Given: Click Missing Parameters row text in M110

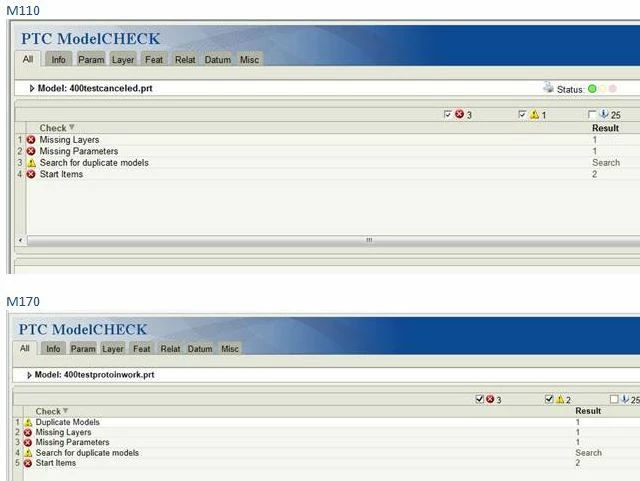Looking at the screenshot, I should pos(79,151).
